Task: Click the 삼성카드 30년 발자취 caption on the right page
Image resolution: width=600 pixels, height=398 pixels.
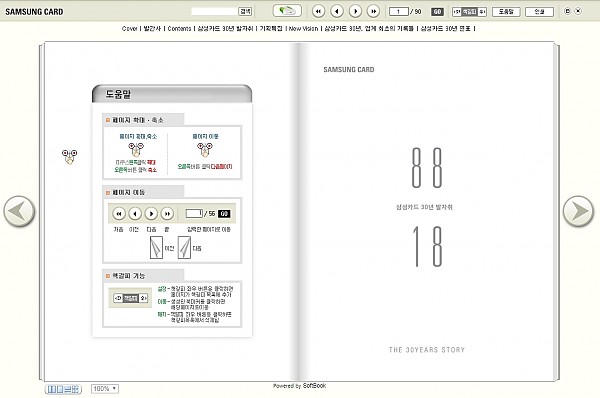Action: (424, 207)
